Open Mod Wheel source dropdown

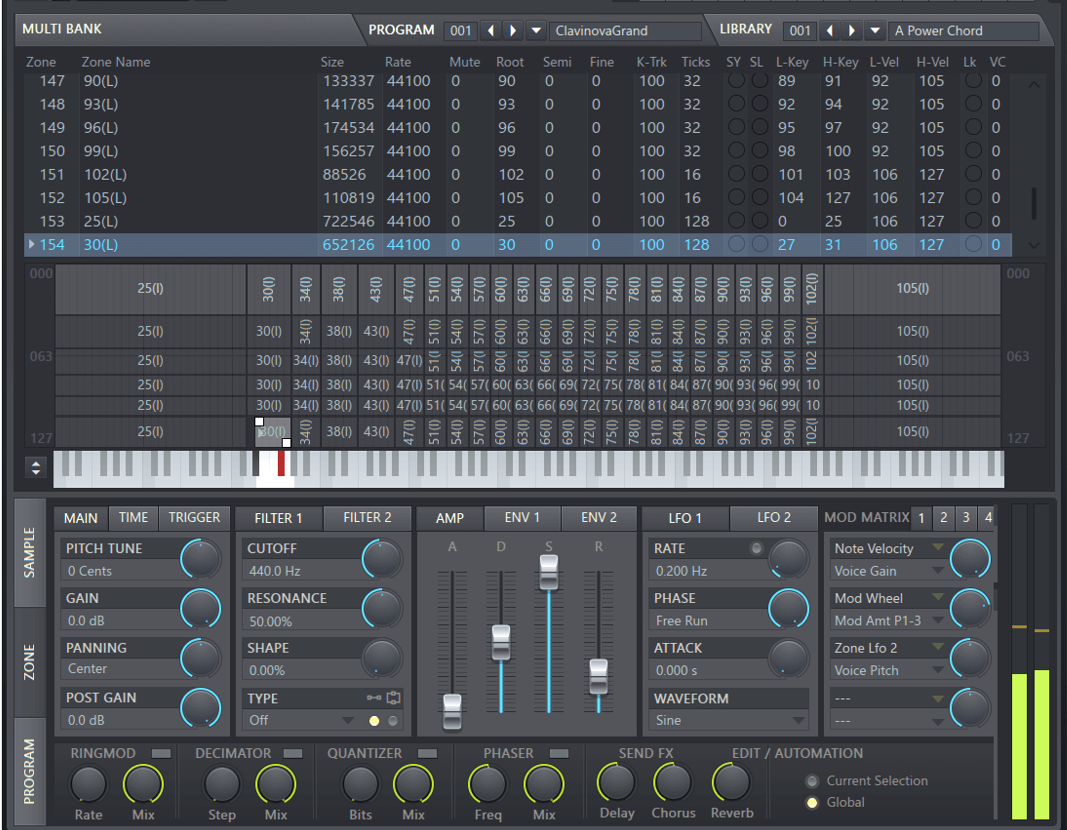click(938, 597)
